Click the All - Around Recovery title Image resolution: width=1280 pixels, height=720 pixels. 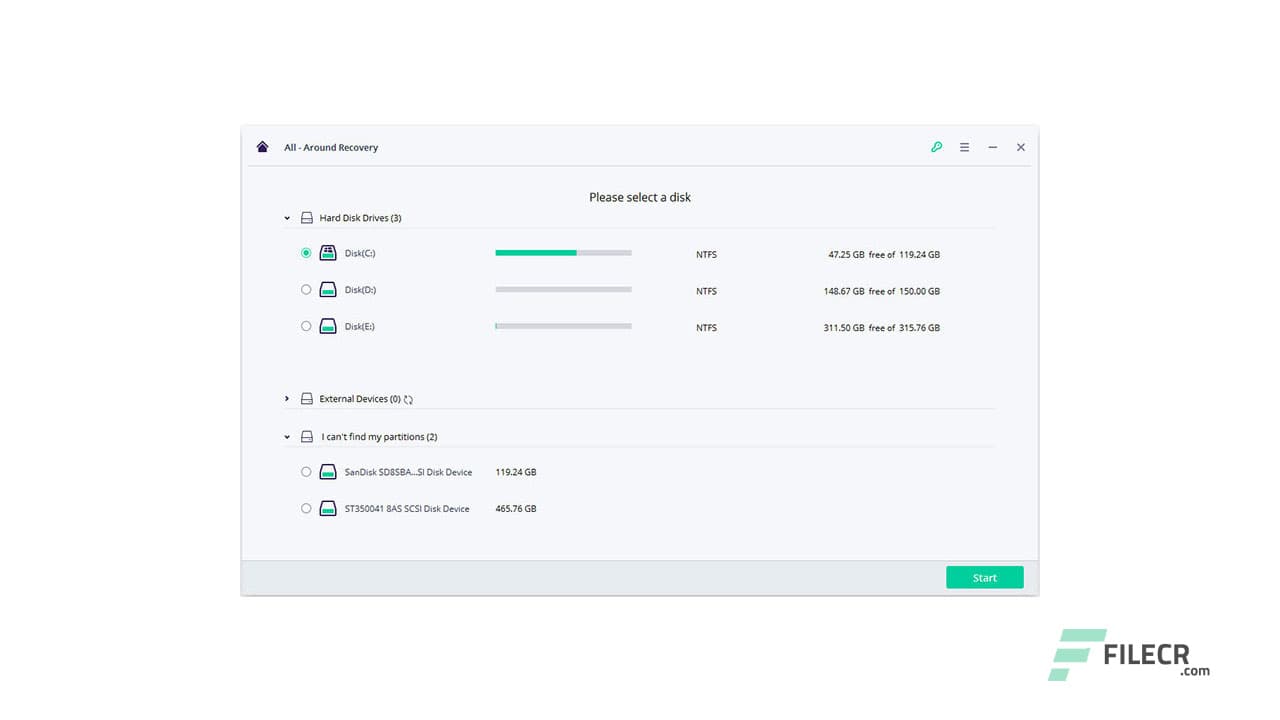(x=331, y=147)
